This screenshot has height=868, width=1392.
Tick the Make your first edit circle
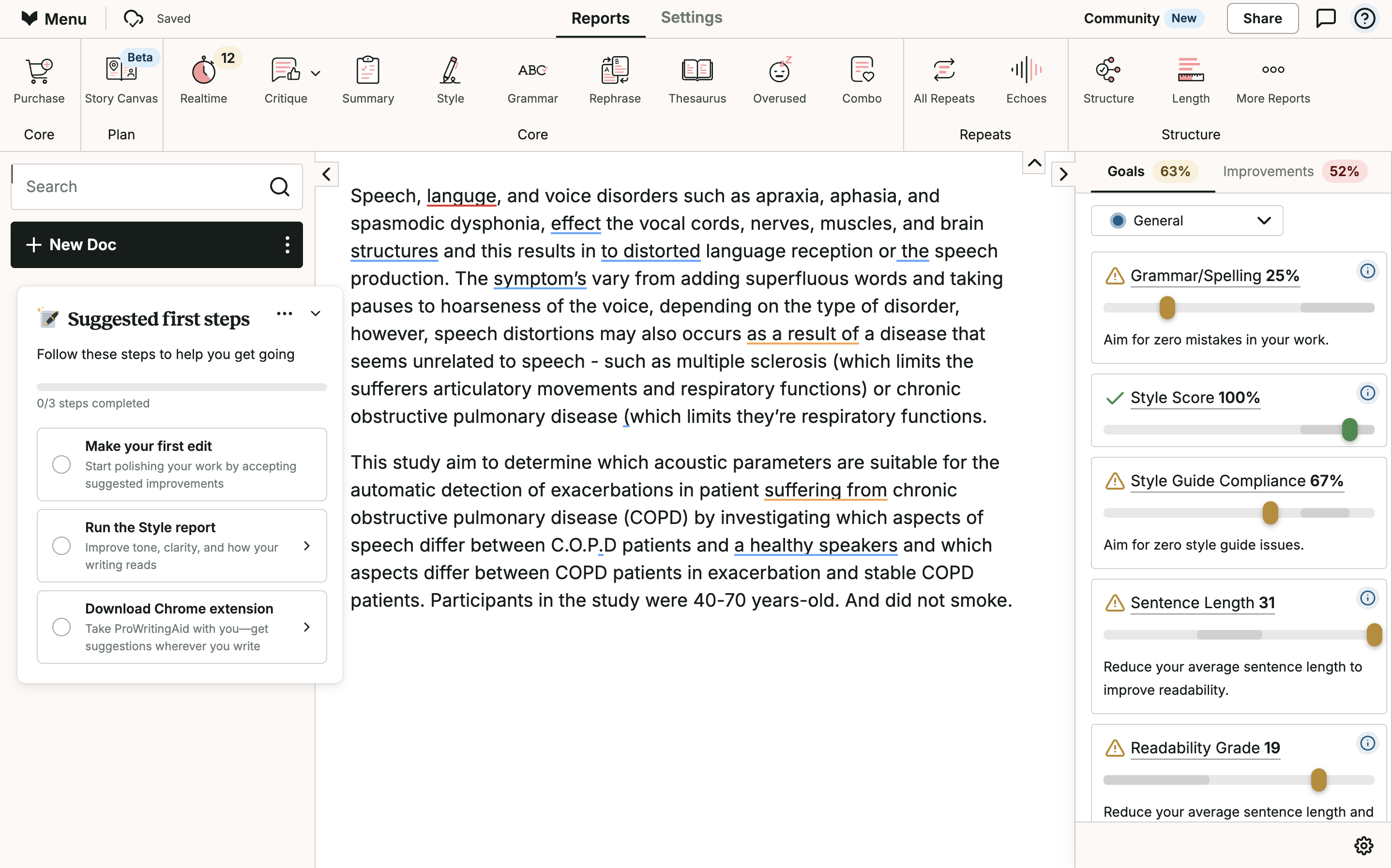pos(61,464)
